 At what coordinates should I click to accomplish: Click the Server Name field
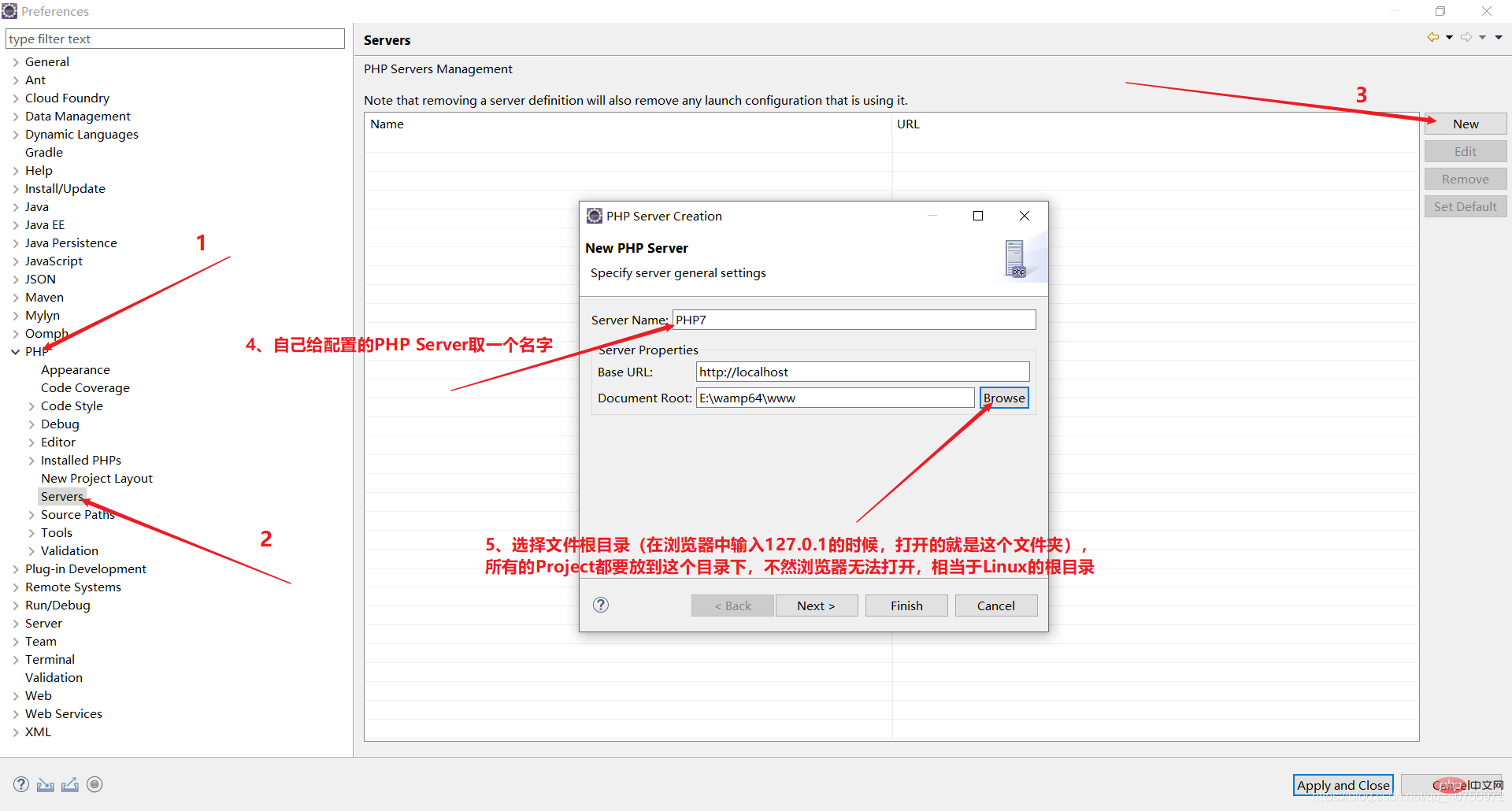pyautogui.click(x=854, y=320)
